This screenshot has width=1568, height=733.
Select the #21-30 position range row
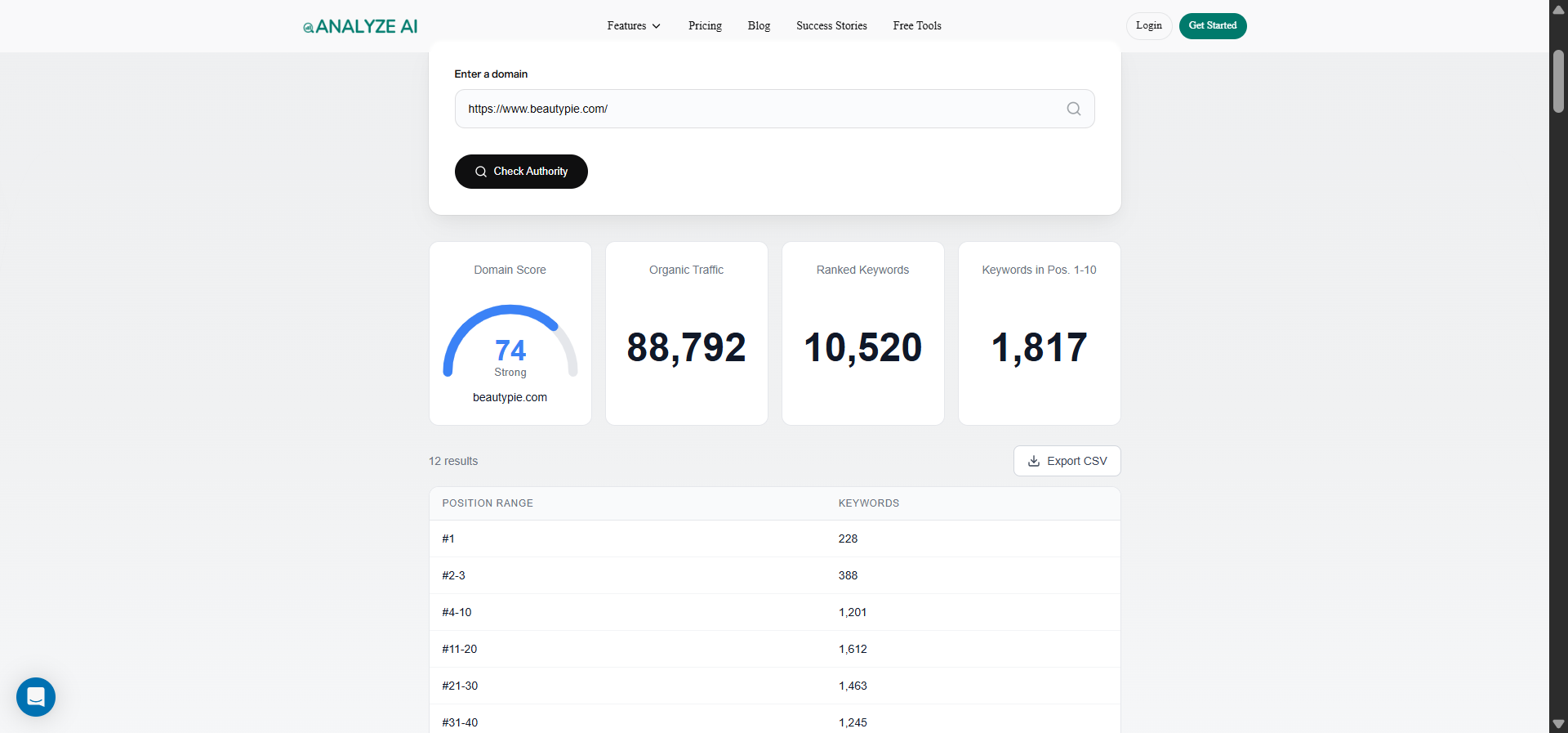click(x=774, y=686)
